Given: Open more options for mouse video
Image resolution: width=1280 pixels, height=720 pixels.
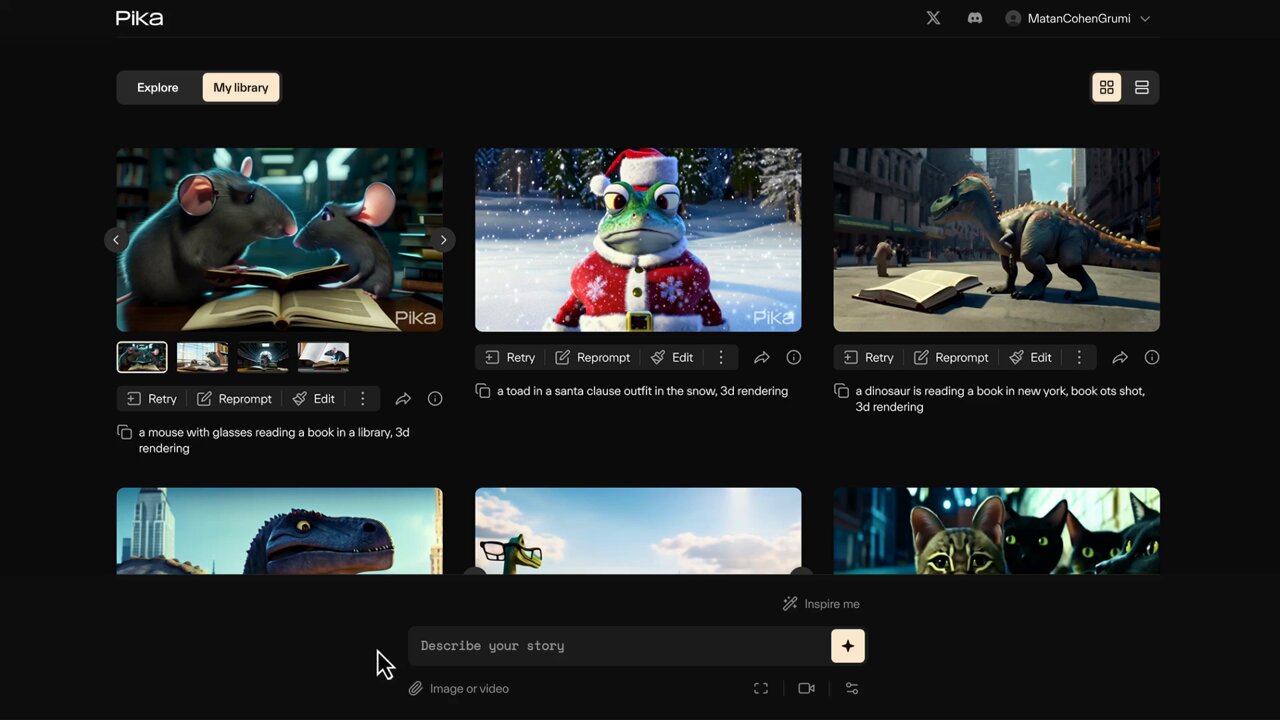Looking at the screenshot, I should pyautogui.click(x=362, y=398).
